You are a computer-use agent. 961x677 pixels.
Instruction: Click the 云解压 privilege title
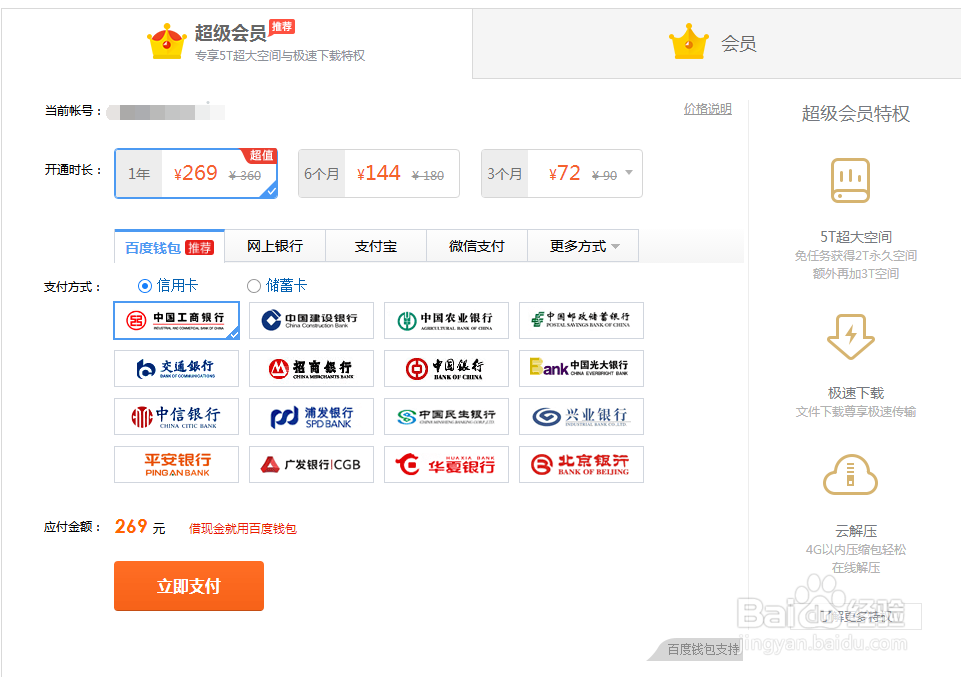[x=856, y=531]
